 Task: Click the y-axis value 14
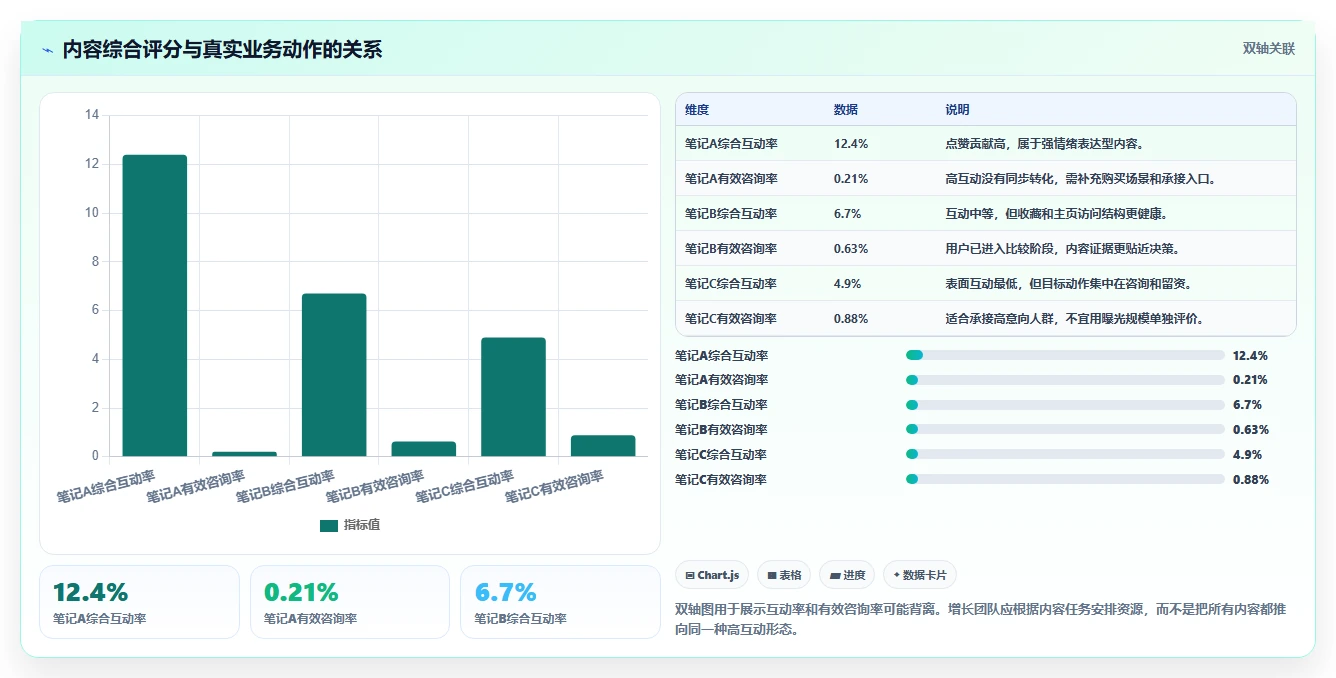(x=92, y=115)
